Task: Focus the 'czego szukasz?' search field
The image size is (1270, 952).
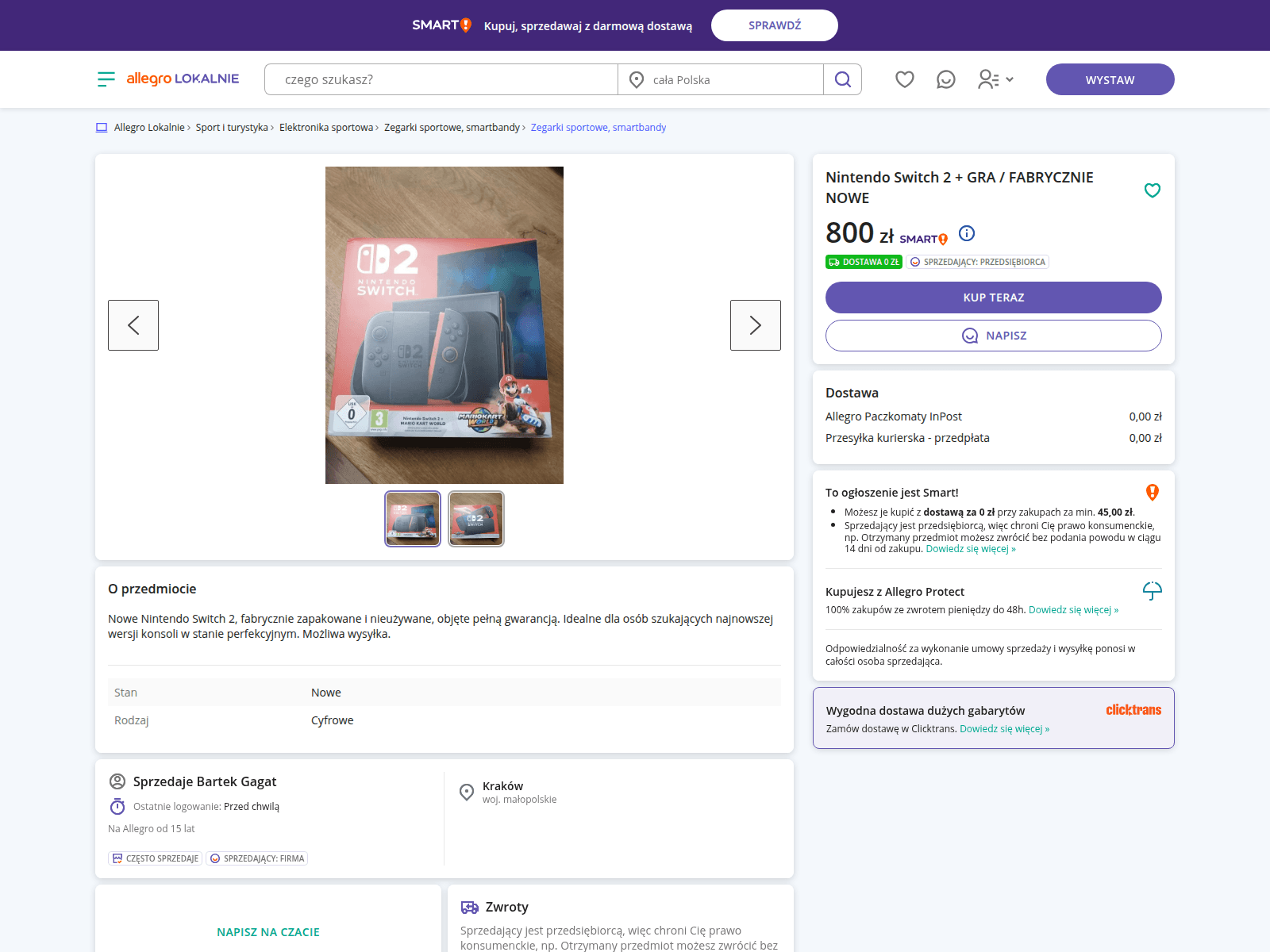Action: [441, 79]
